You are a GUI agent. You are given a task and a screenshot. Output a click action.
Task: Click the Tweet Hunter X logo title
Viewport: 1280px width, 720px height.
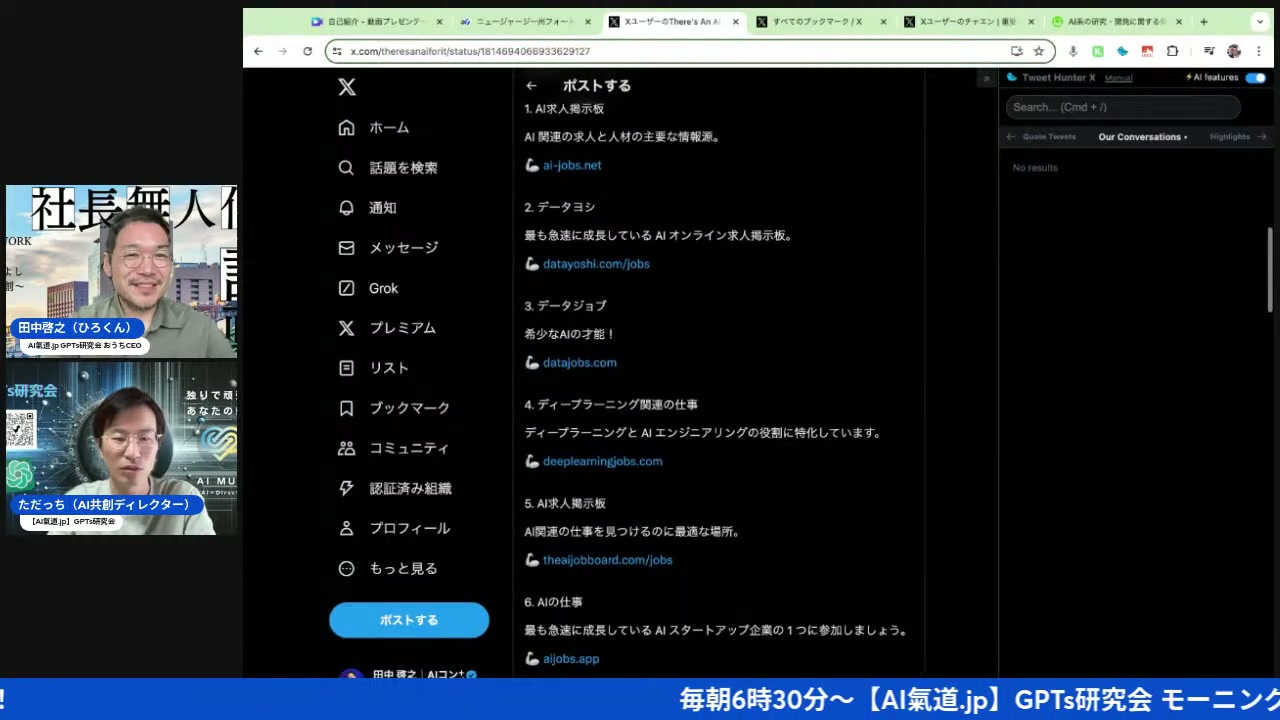pyautogui.click(x=1051, y=77)
